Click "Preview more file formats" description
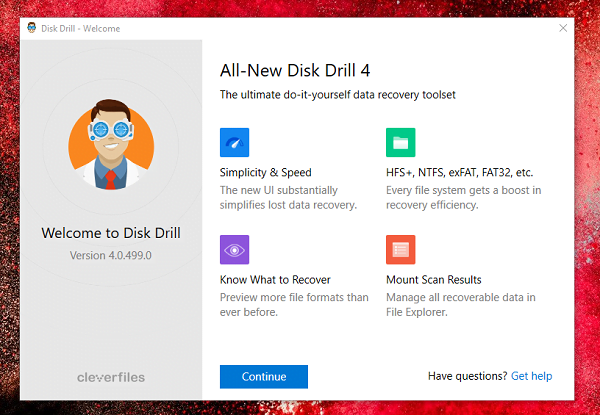 294,305
